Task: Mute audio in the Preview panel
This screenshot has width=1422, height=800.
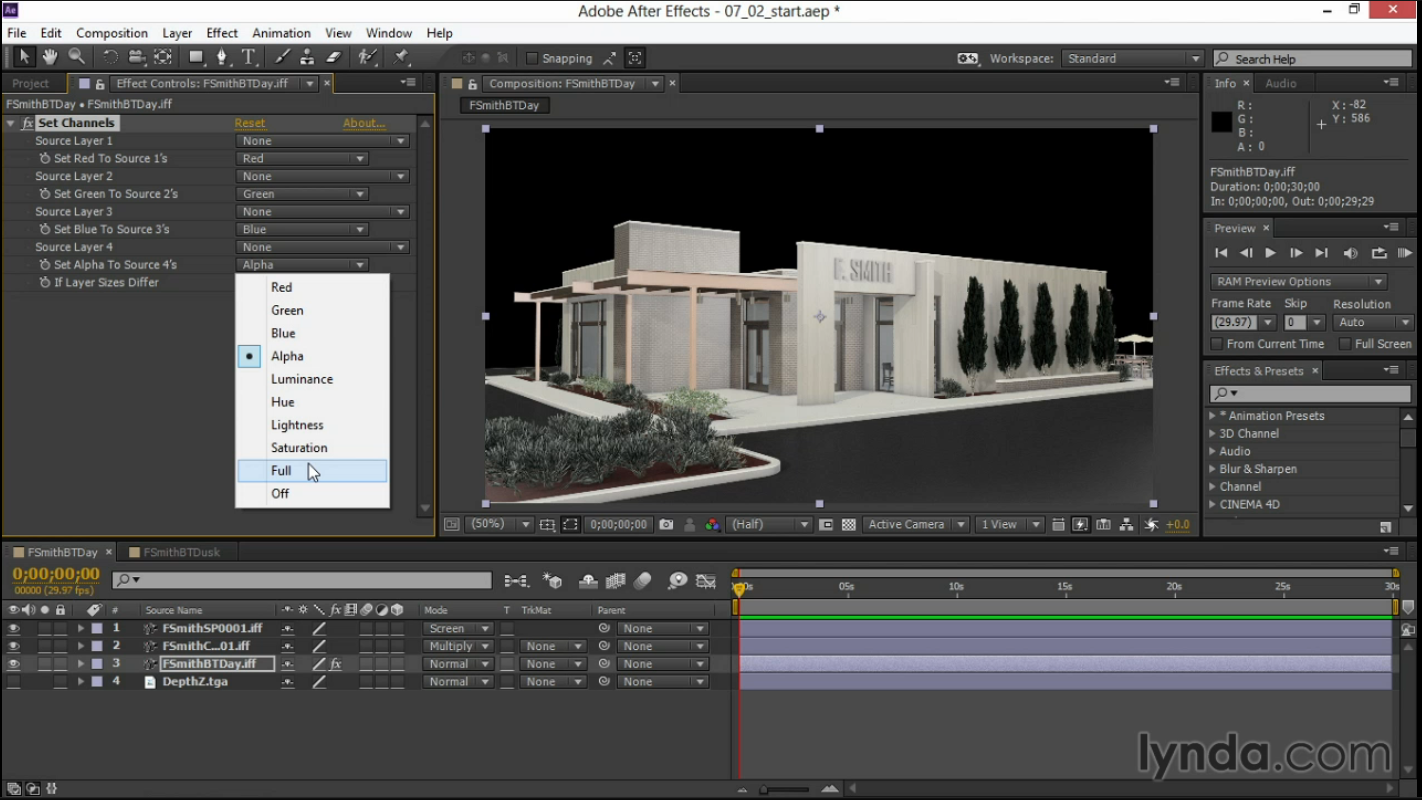Action: pyautogui.click(x=1350, y=253)
